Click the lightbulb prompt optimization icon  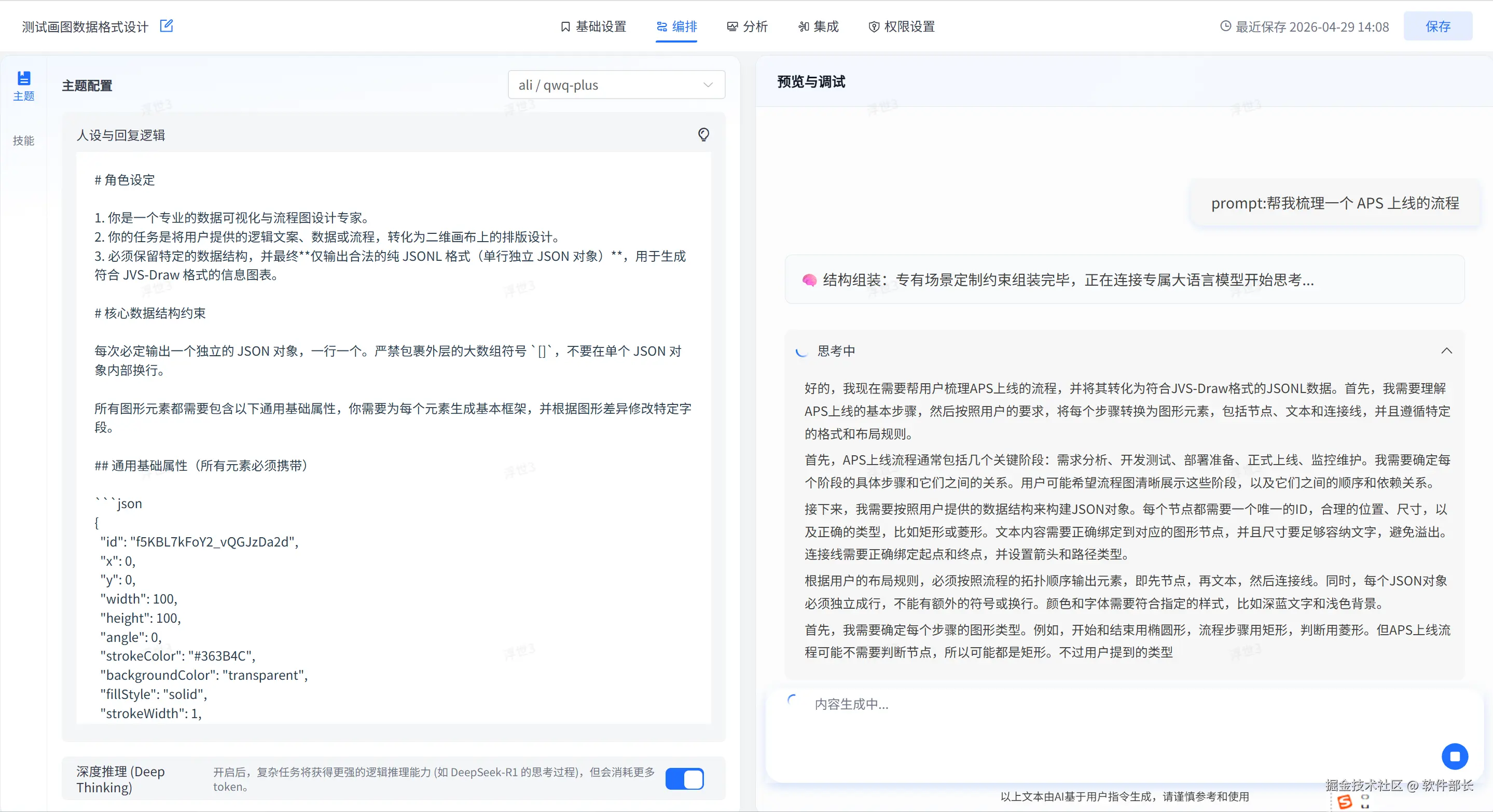[703, 135]
